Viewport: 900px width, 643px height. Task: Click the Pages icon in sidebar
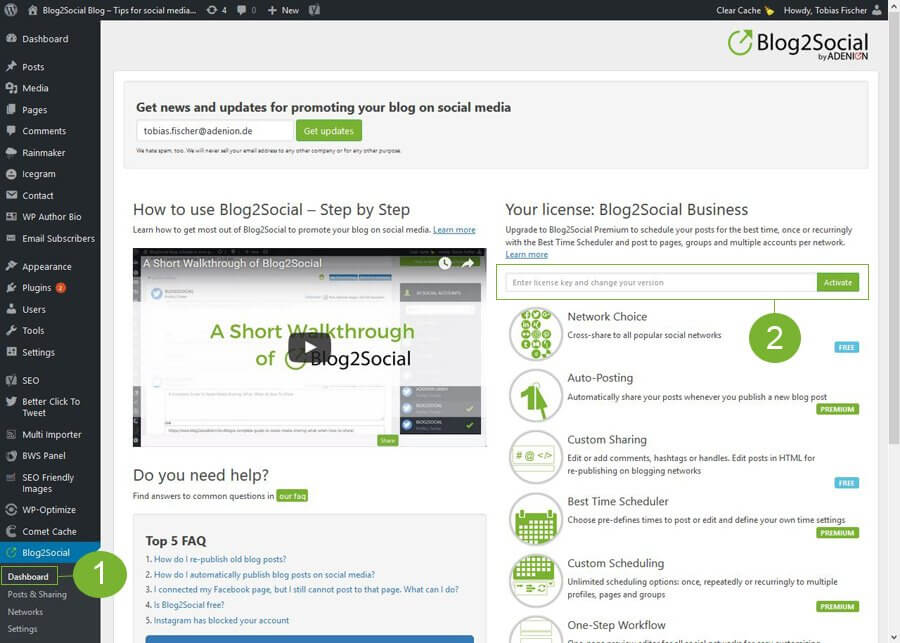pos(11,110)
